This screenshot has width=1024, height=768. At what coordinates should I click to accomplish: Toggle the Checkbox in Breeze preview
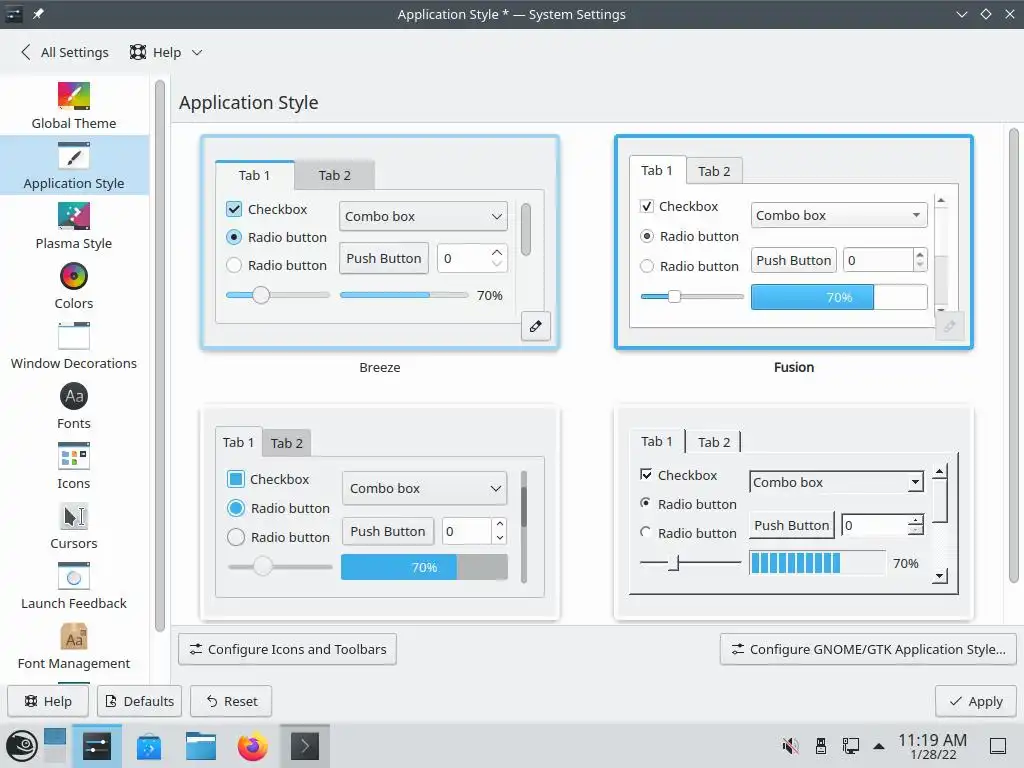coord(234,209)
